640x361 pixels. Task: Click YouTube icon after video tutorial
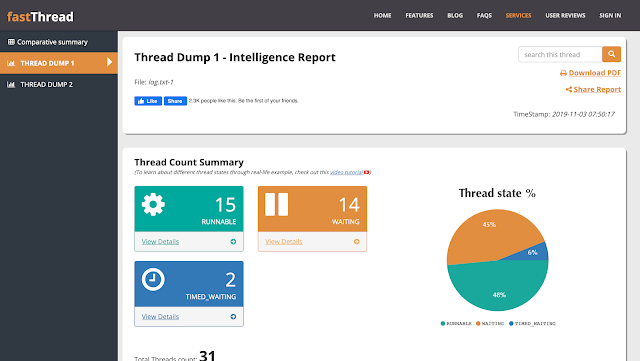367,172
